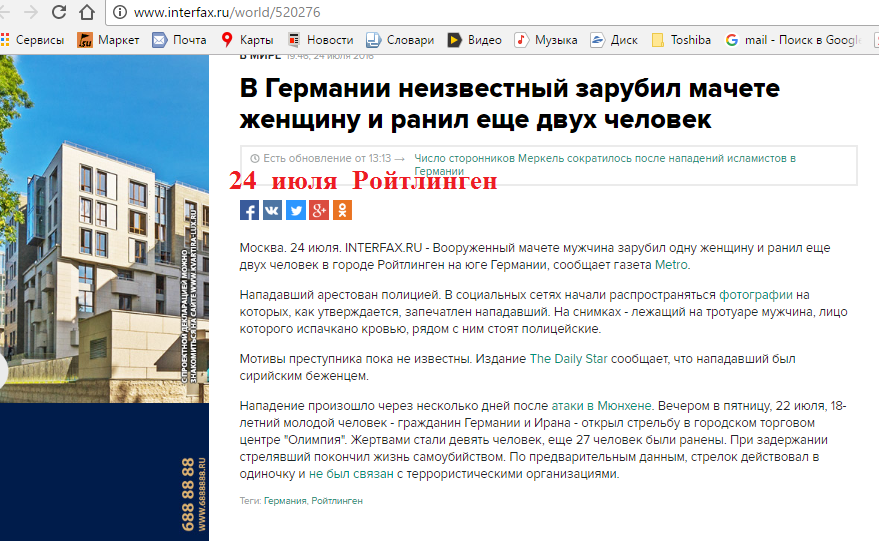Open Сервисы apps bookmark
This screenshot has height=541, width=879.
point(33,40)
